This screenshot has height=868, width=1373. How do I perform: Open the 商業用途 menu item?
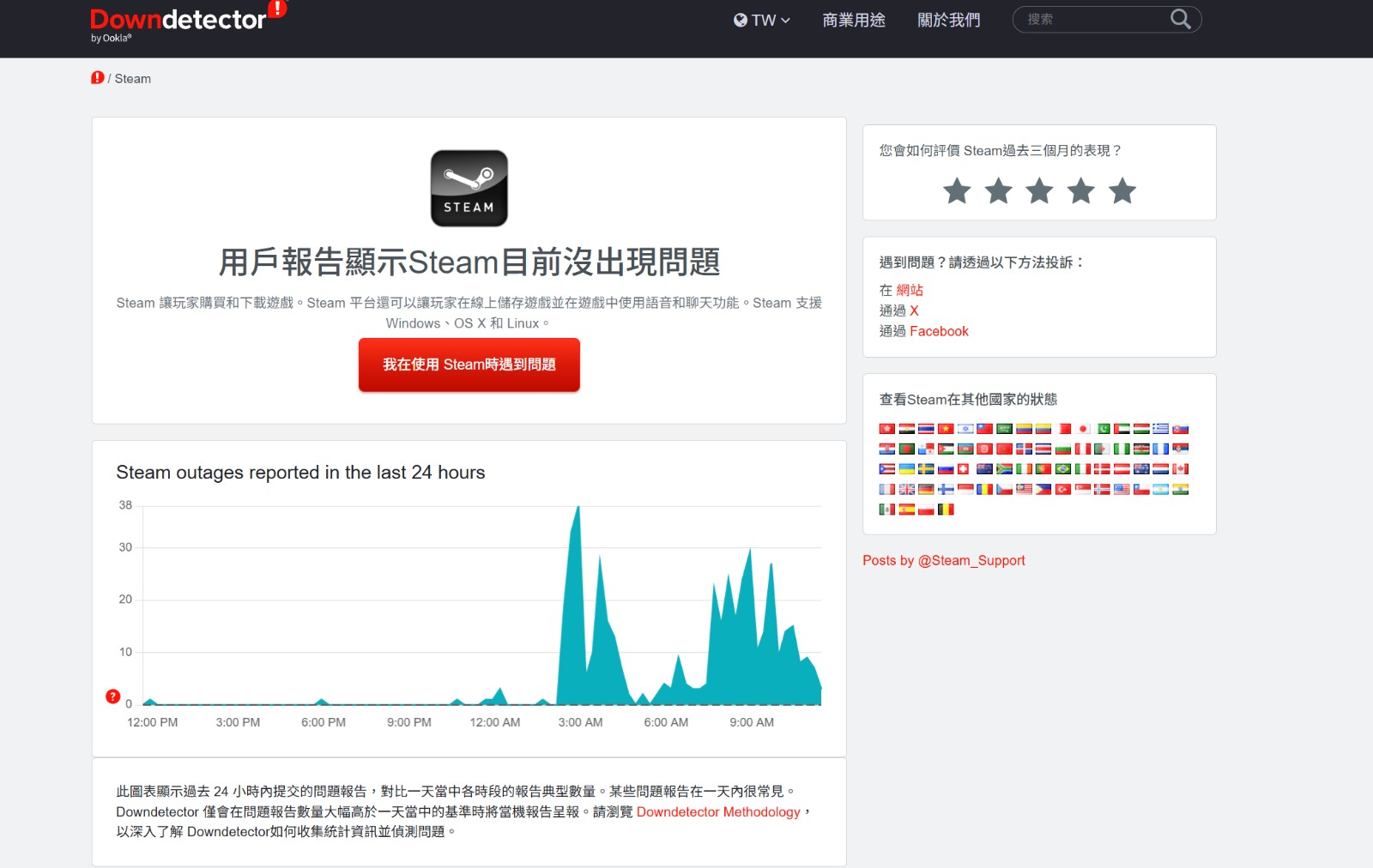pos(853,19)
